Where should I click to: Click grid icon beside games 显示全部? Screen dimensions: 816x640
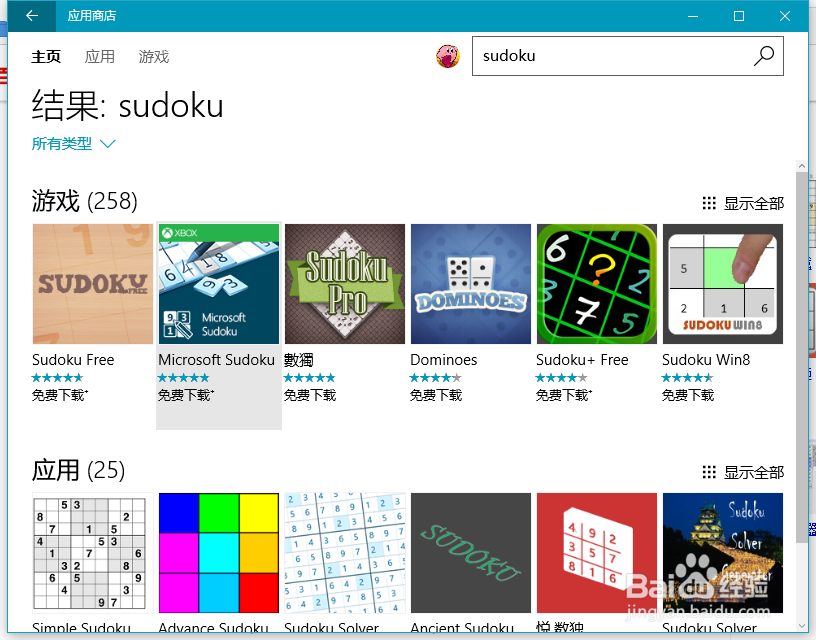tap(709, 203)
